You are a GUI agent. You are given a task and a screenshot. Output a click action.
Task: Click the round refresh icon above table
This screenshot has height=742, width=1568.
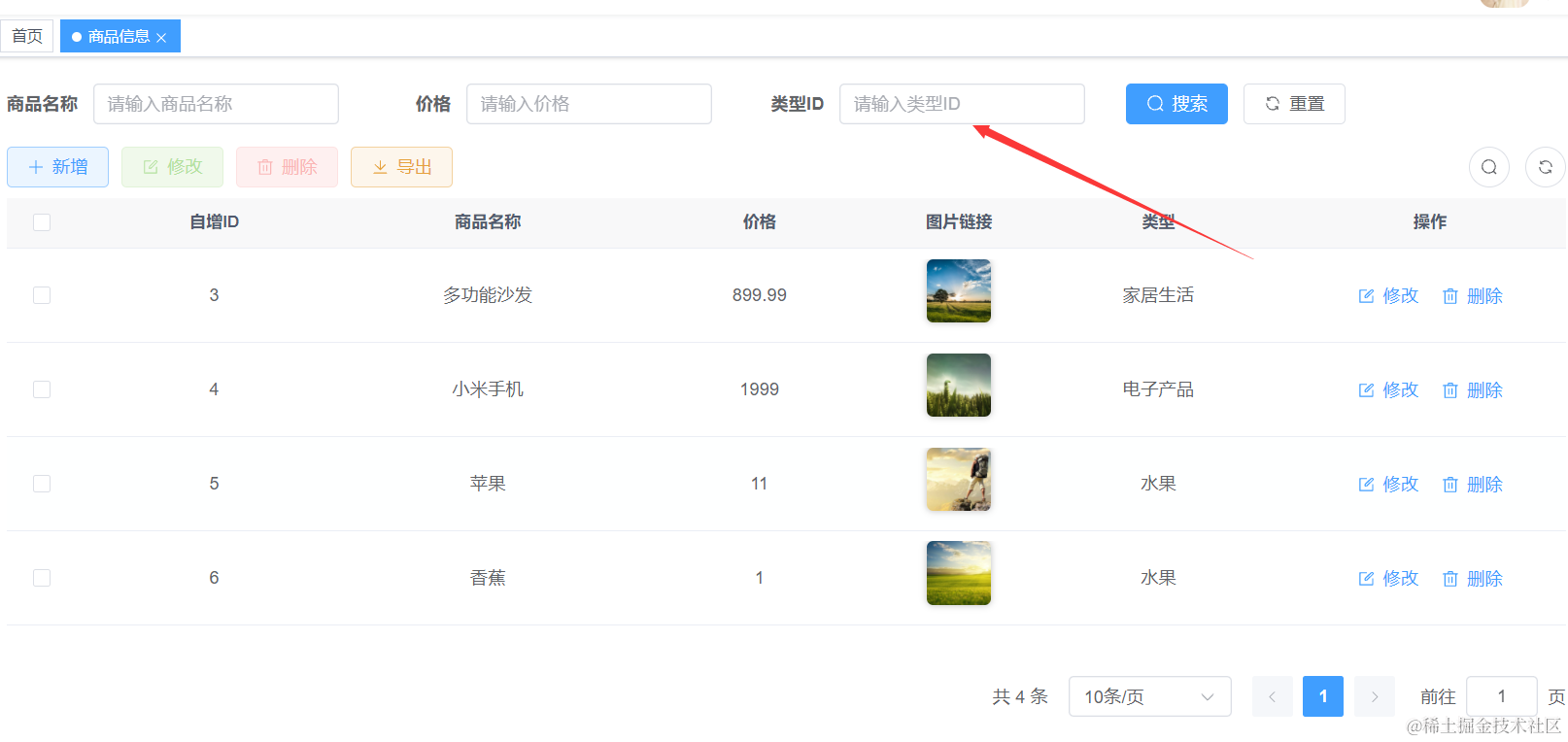point(1545,167)
